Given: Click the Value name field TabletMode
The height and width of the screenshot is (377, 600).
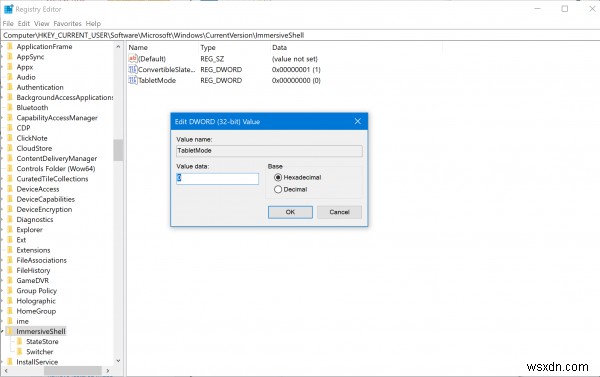Looking at the screenshot, I should coord(269,151).
